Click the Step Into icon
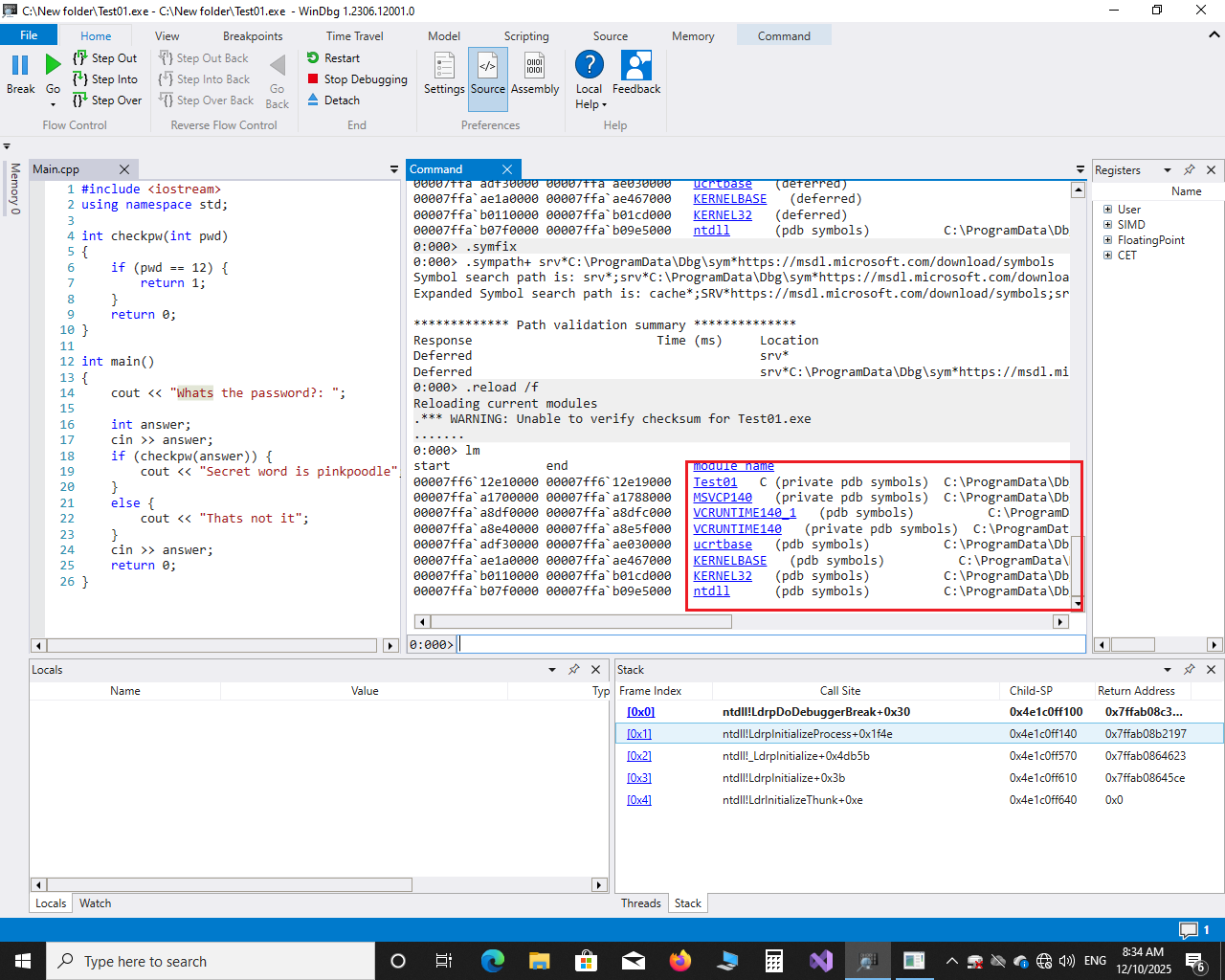1225x980 pixels. click(x=80, y=79)
